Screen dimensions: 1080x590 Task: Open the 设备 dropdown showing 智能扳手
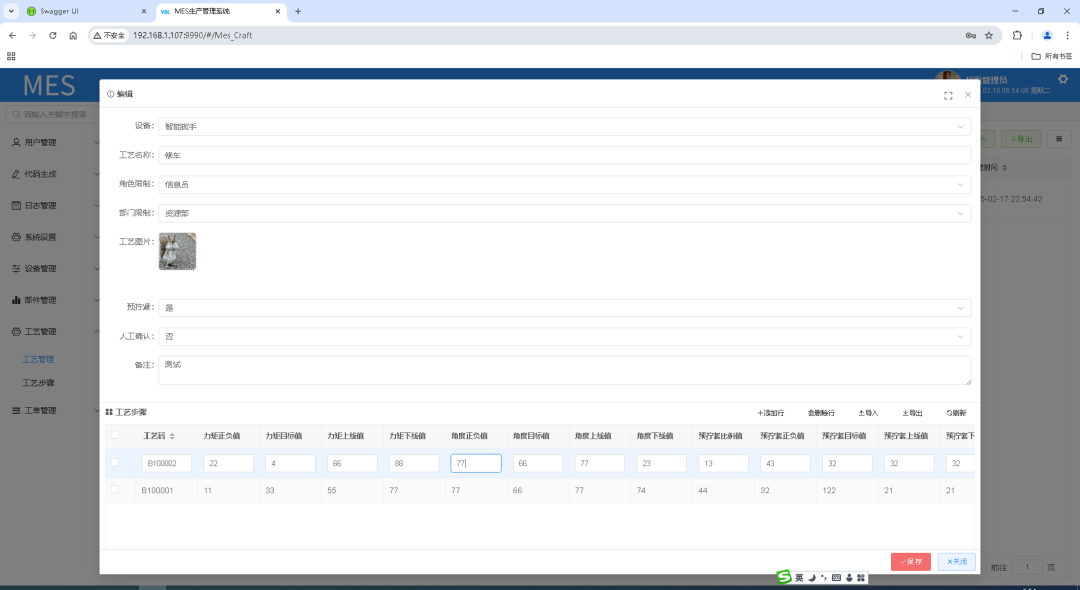click(x=564, y=127)
